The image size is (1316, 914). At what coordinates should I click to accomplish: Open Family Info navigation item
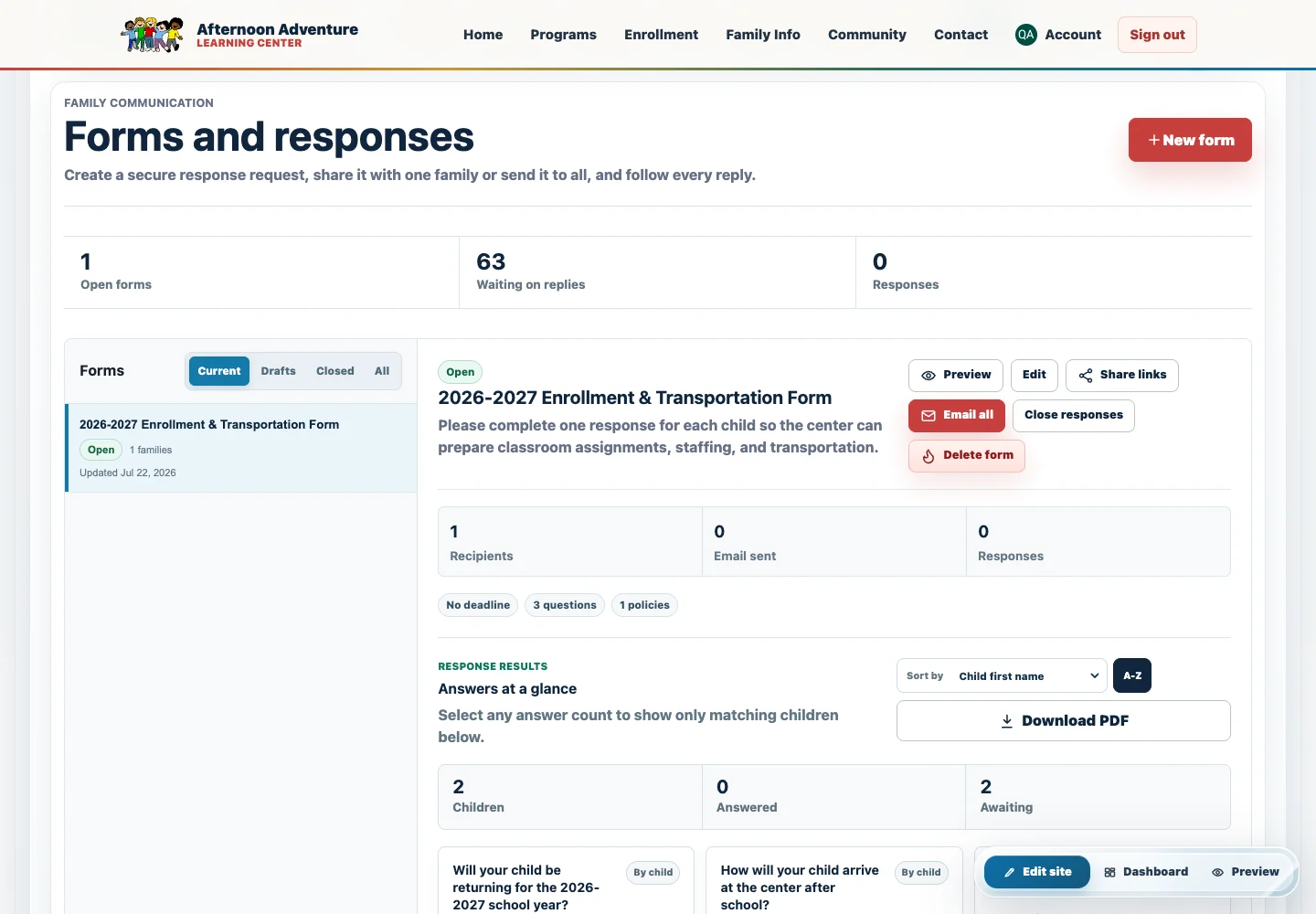click(763, 35)
